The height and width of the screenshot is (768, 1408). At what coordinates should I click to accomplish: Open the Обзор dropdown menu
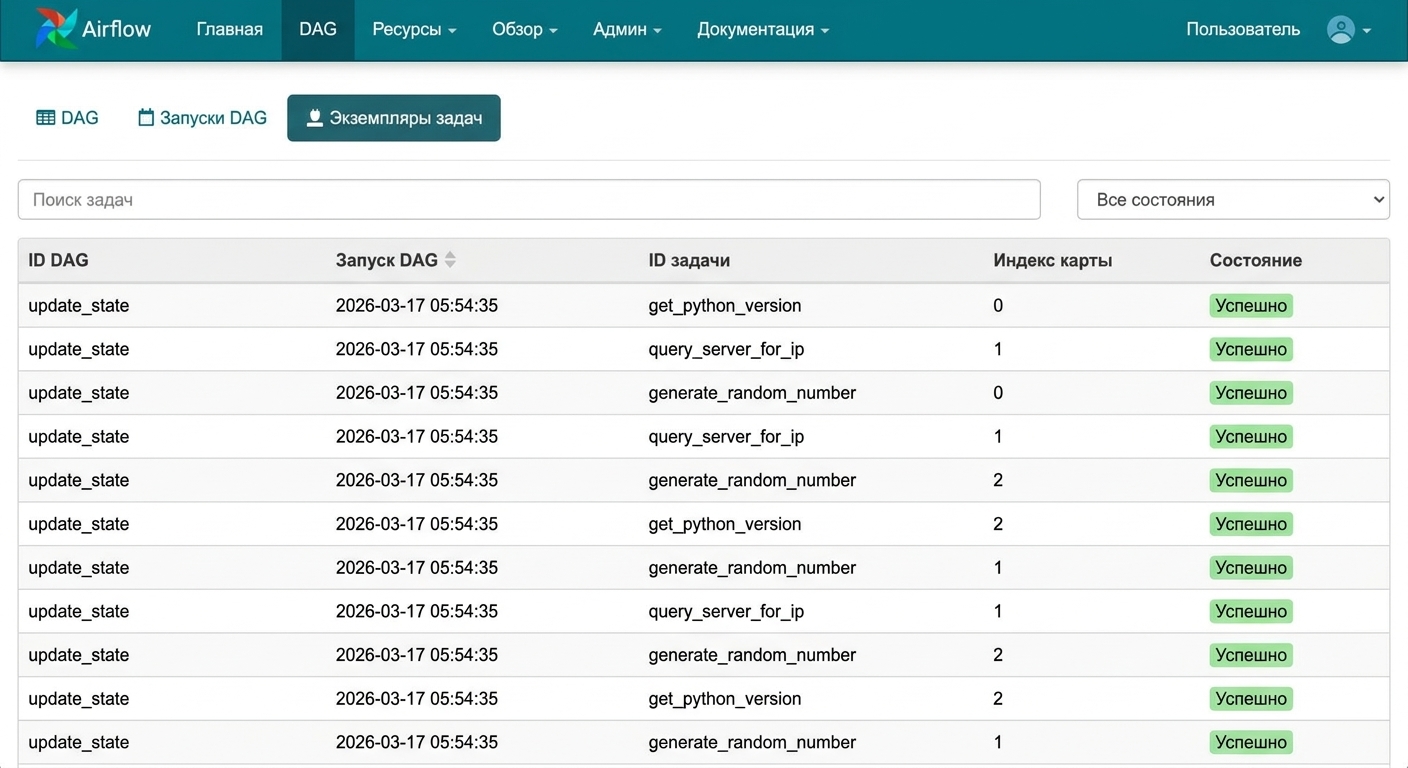(524, 30)
